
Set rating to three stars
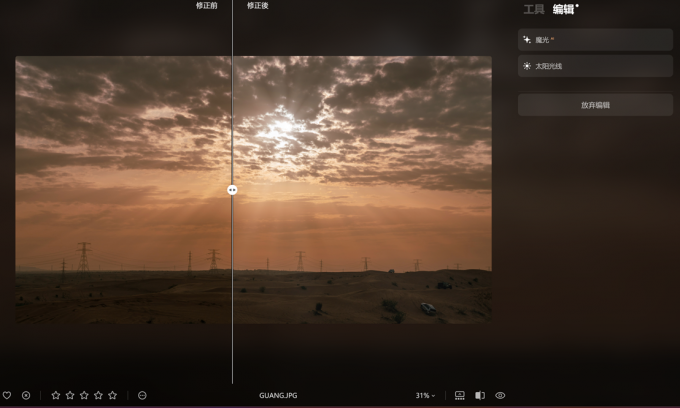point(84,395)
